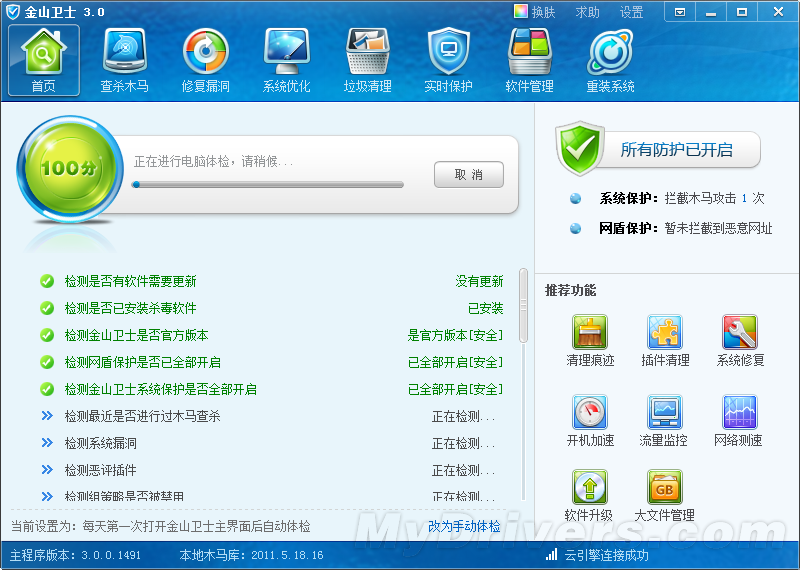Launch 软件升级 software upgrade

coord(589,496)
